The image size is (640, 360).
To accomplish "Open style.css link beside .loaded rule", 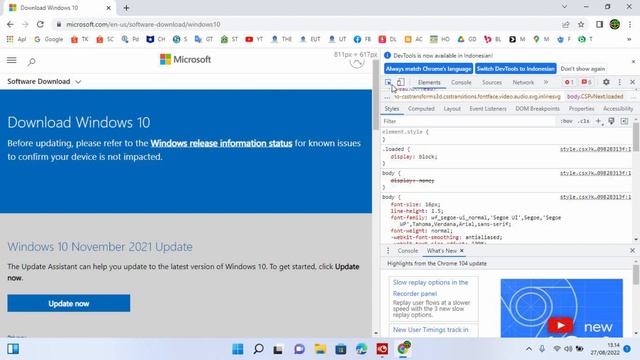I will click(595, 149).
